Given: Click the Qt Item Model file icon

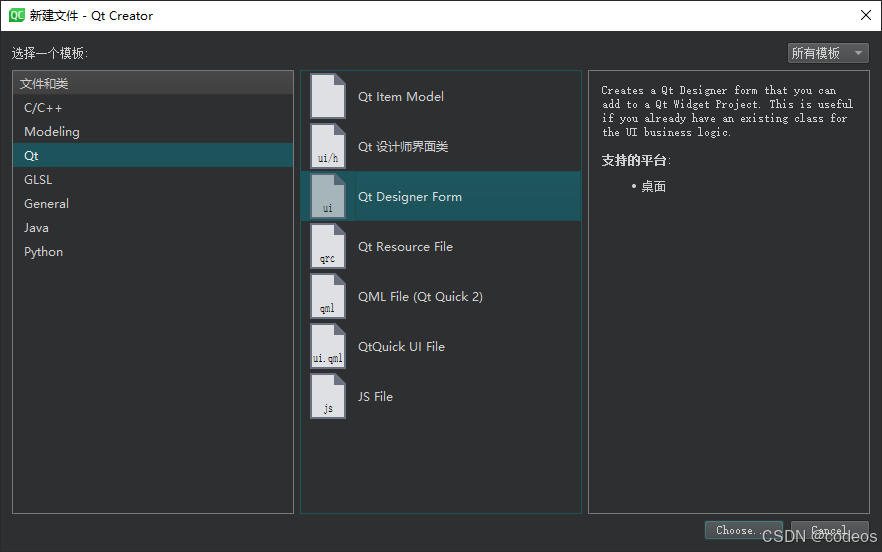Looking at the screenshot, I should point(327,96).
